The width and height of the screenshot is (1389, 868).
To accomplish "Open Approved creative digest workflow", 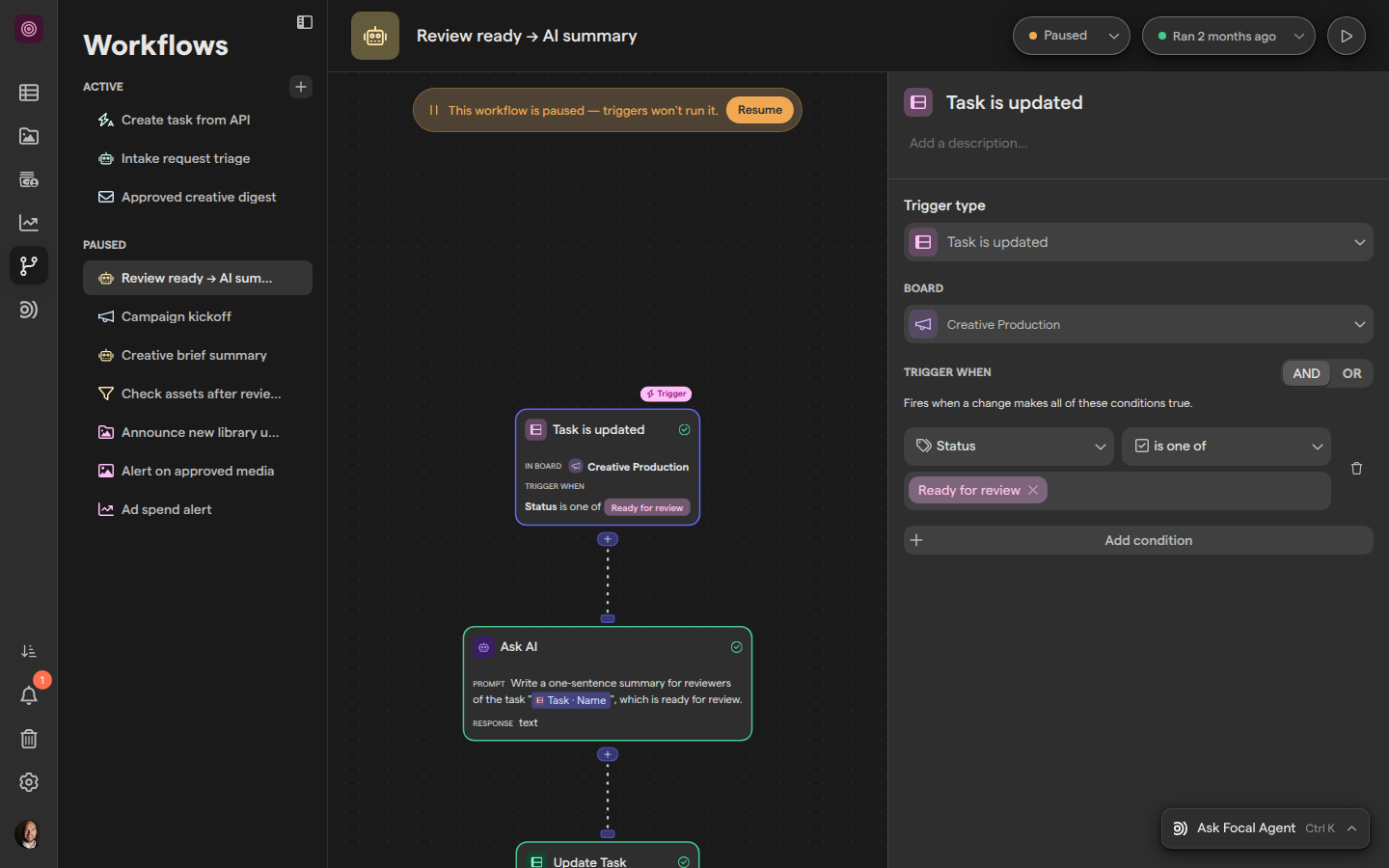I will pyautogui.click(x=198, y=197).
